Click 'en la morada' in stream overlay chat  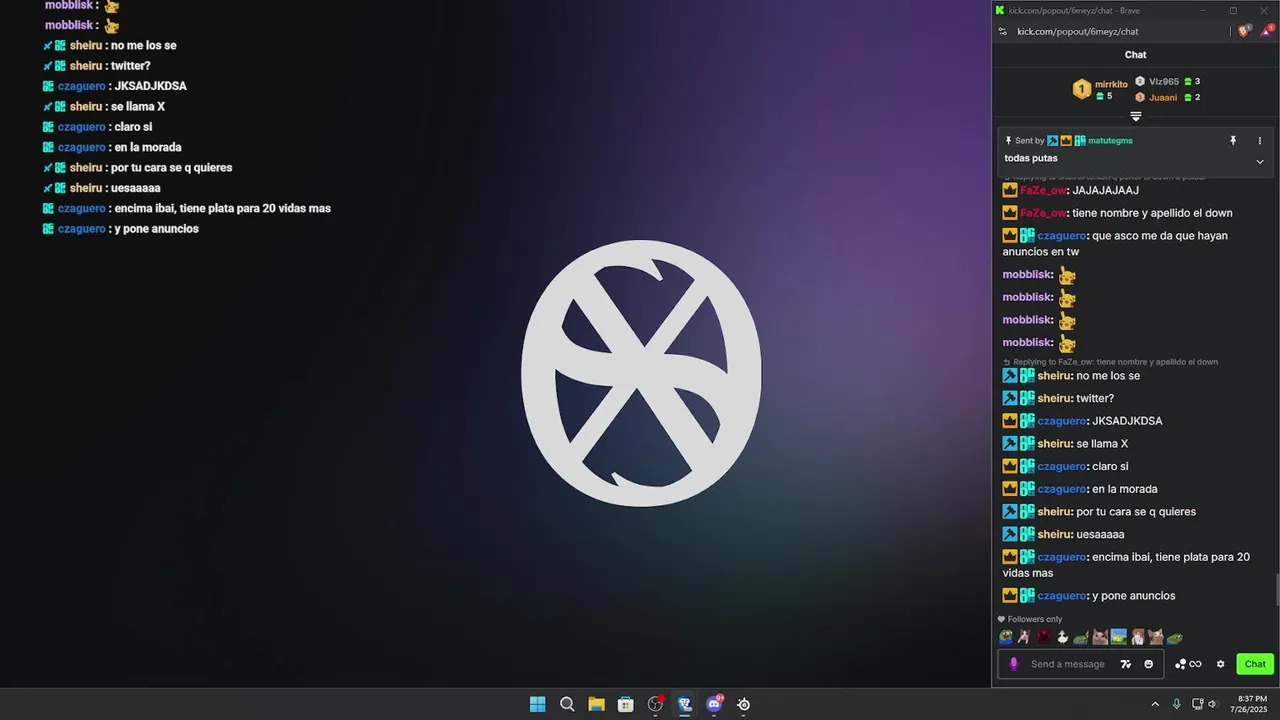pyautogui.click(x=148, y=147)
